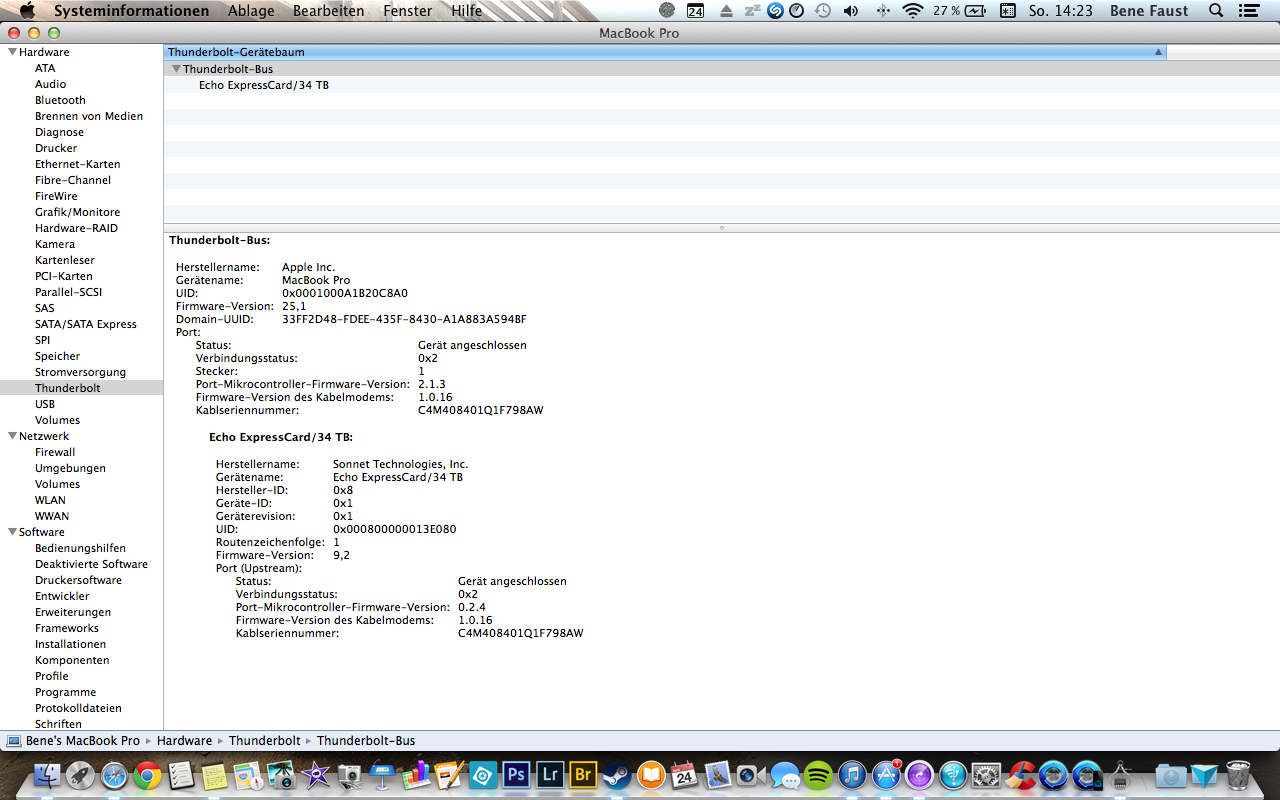Click the UID value 0x0001000A1B20C8A0

coord(345,293)
